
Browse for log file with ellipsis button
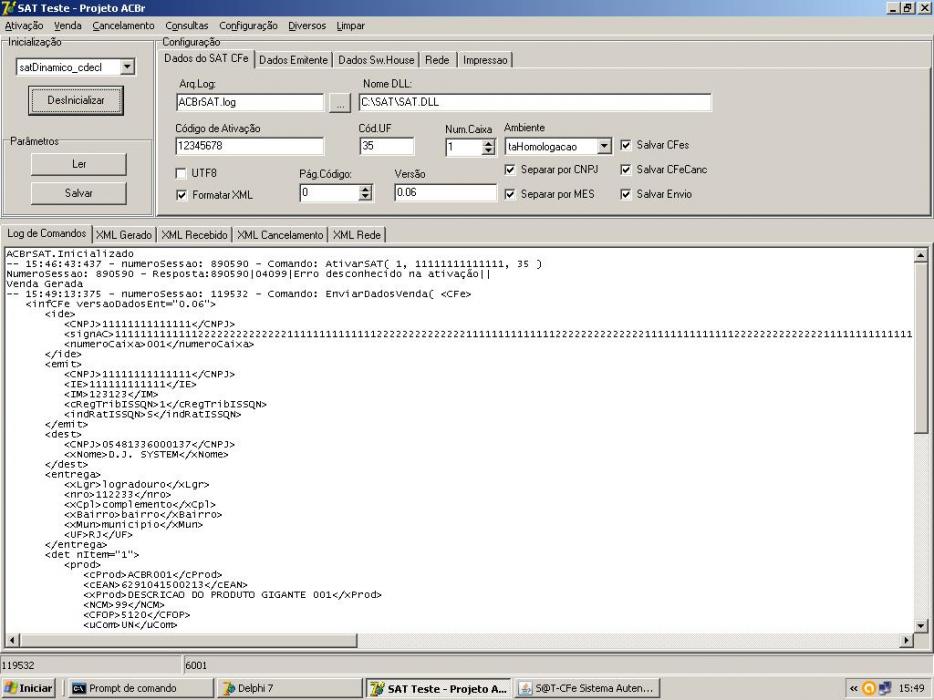pos(340,103)
